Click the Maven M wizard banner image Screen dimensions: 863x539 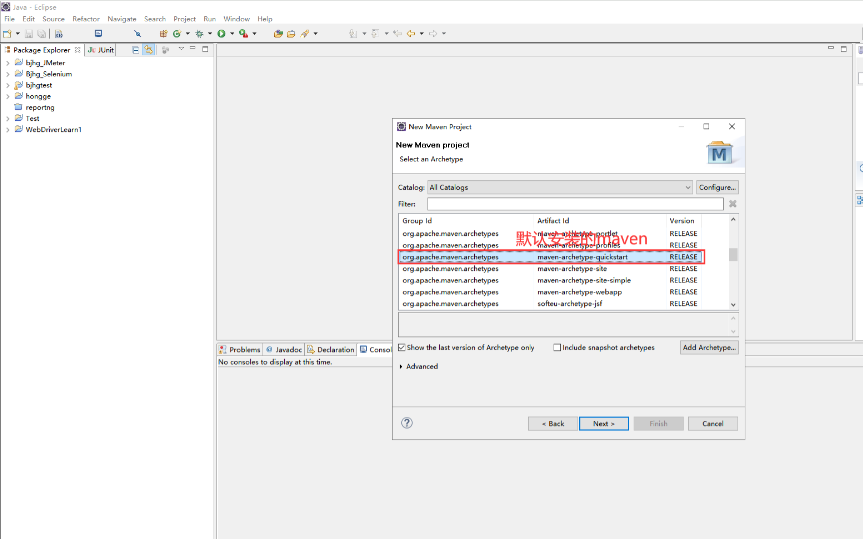click(x=719, y=154)
